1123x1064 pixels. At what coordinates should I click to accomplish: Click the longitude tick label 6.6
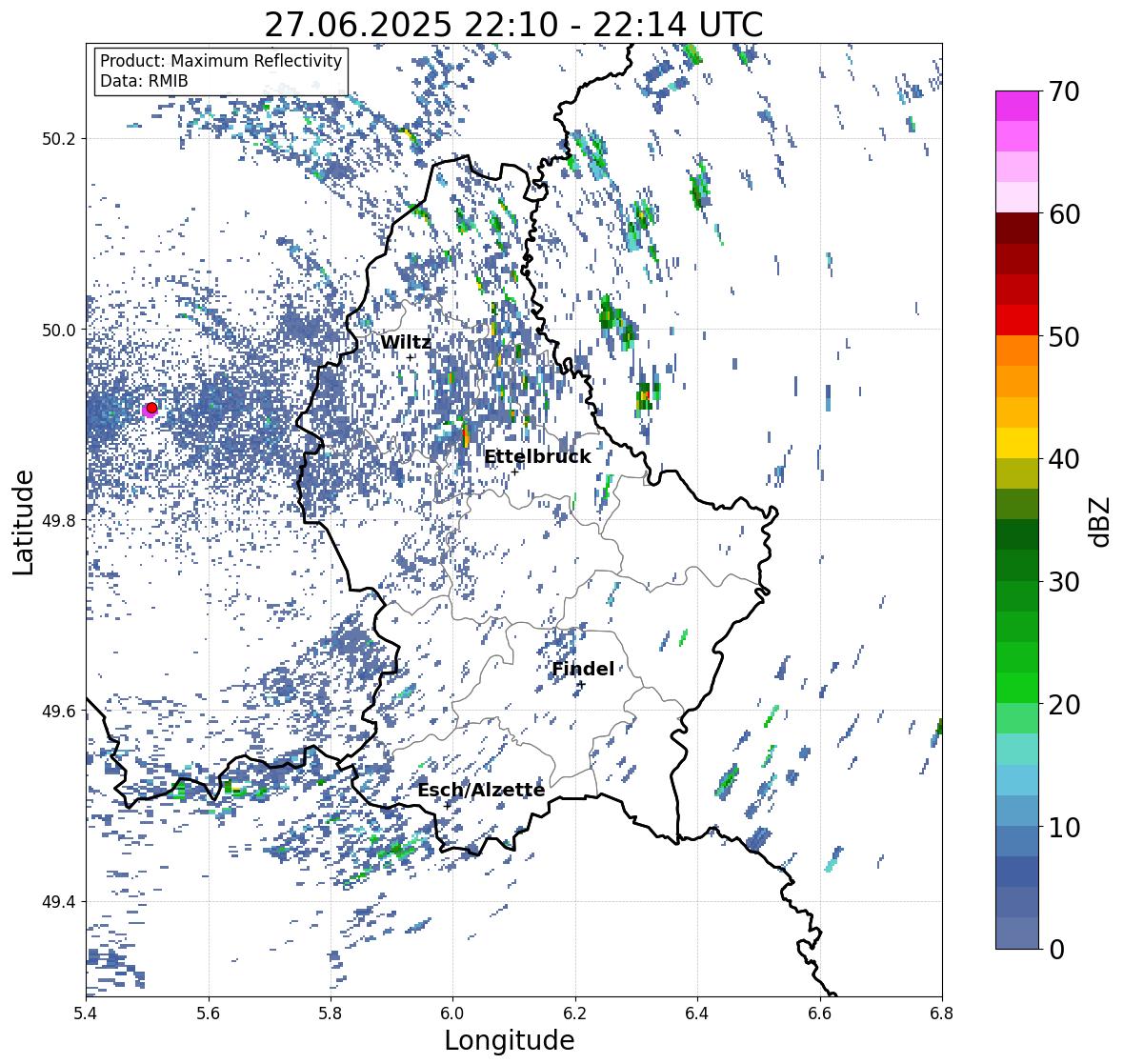point(820,1014)
